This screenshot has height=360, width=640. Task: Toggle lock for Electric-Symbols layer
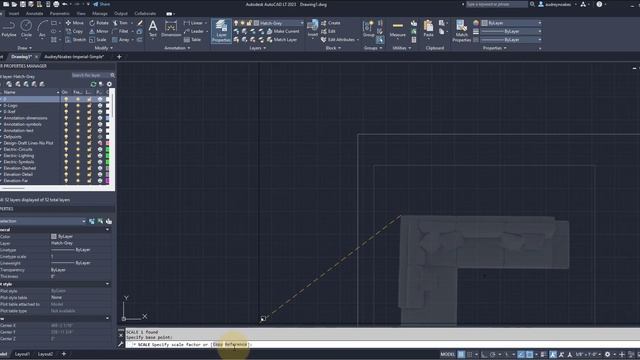pyautogui.click(x=89, y=162)
